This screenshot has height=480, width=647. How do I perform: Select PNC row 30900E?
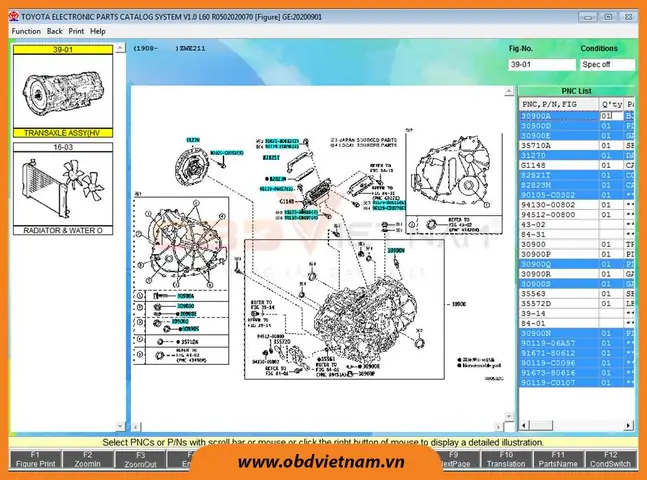tap(577, 136)
